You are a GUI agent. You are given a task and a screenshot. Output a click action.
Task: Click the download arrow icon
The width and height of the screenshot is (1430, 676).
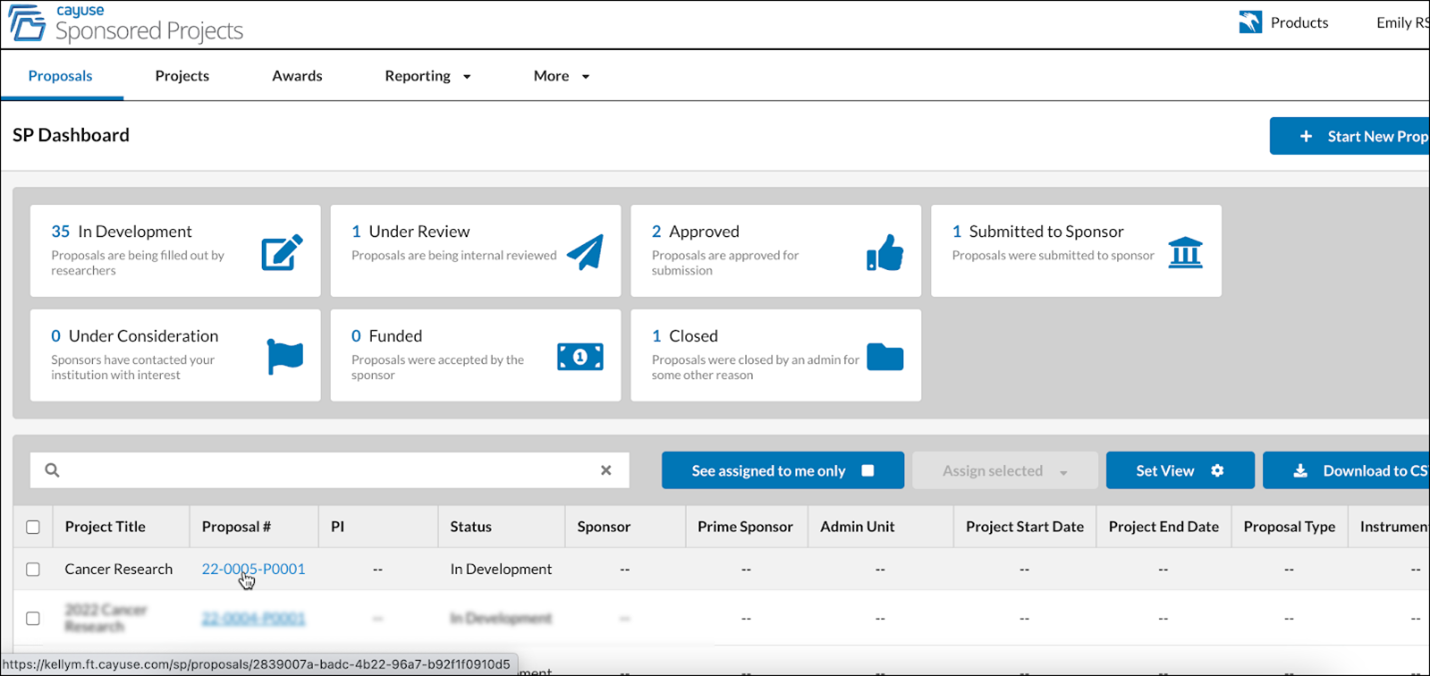pyautogui.click(x=1300, y=470)
